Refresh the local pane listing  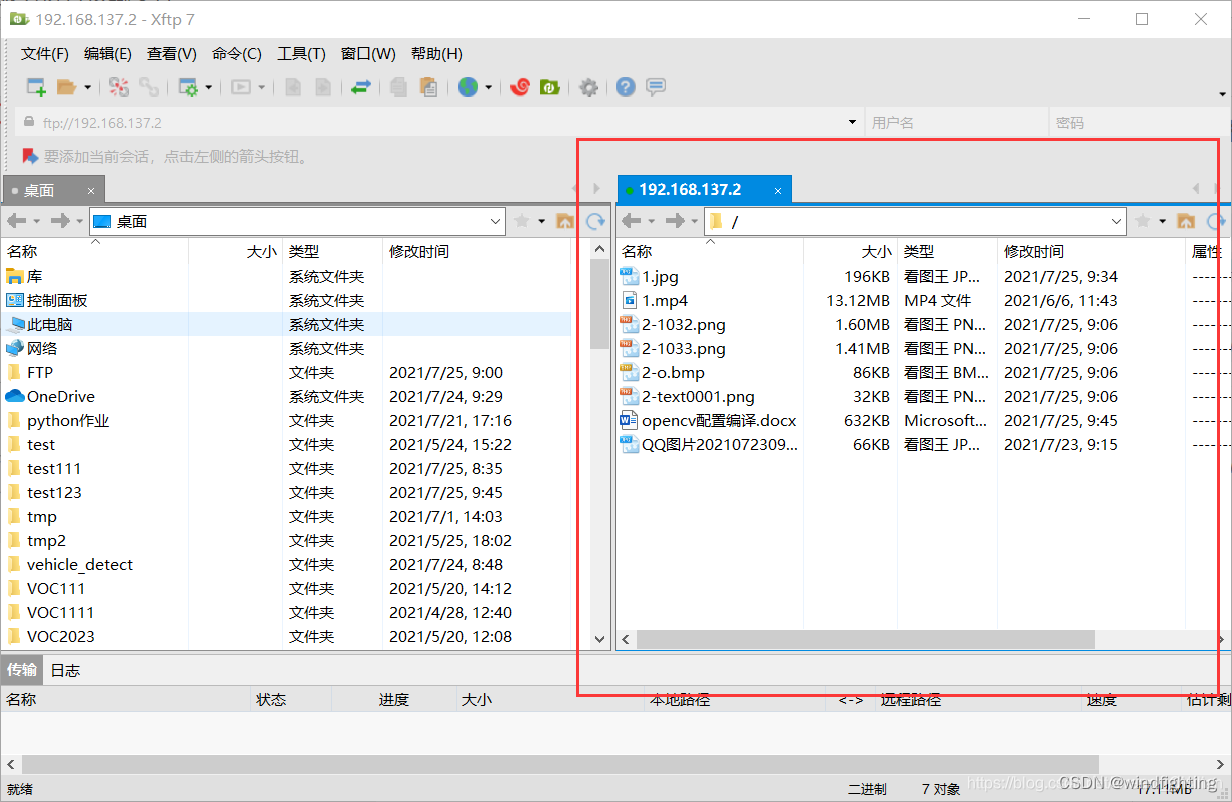click(596, 221)
